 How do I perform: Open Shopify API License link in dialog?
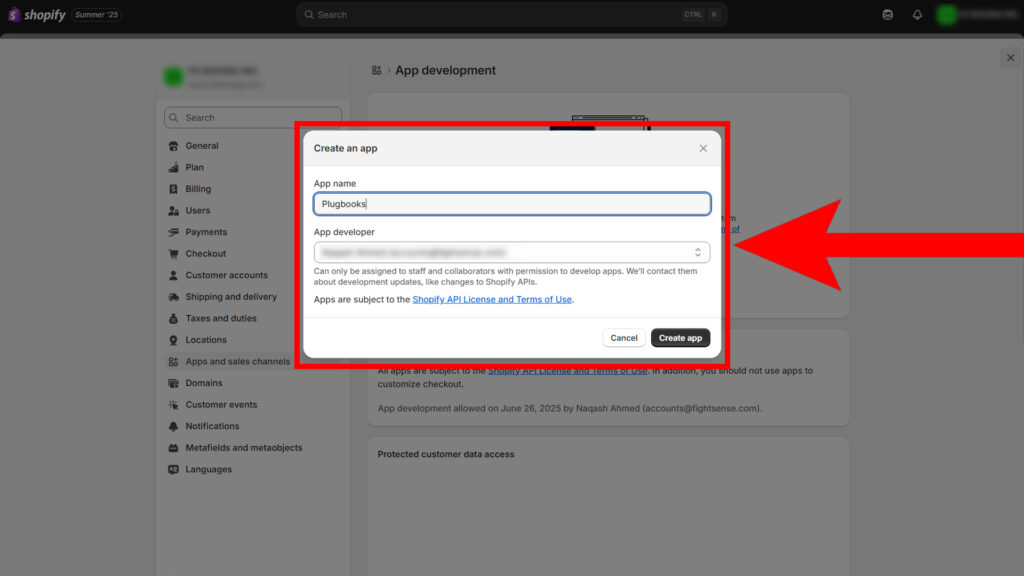(492, 299)
